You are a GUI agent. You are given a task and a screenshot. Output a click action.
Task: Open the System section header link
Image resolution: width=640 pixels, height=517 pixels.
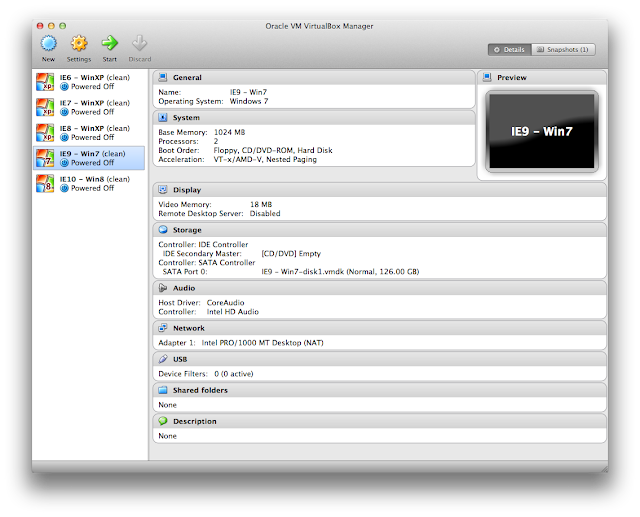(186, 118)
